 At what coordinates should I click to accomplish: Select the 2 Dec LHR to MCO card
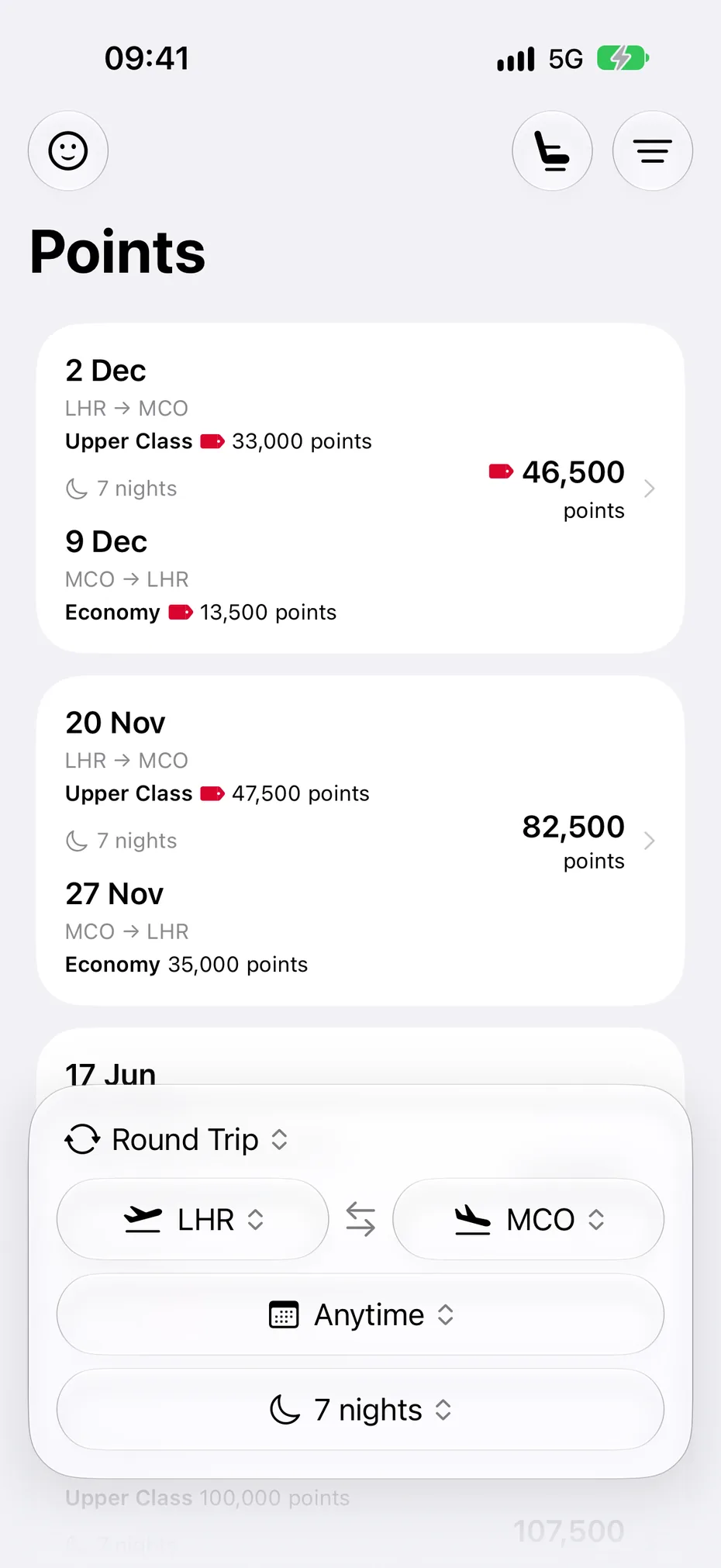click(x=360, y=489)
